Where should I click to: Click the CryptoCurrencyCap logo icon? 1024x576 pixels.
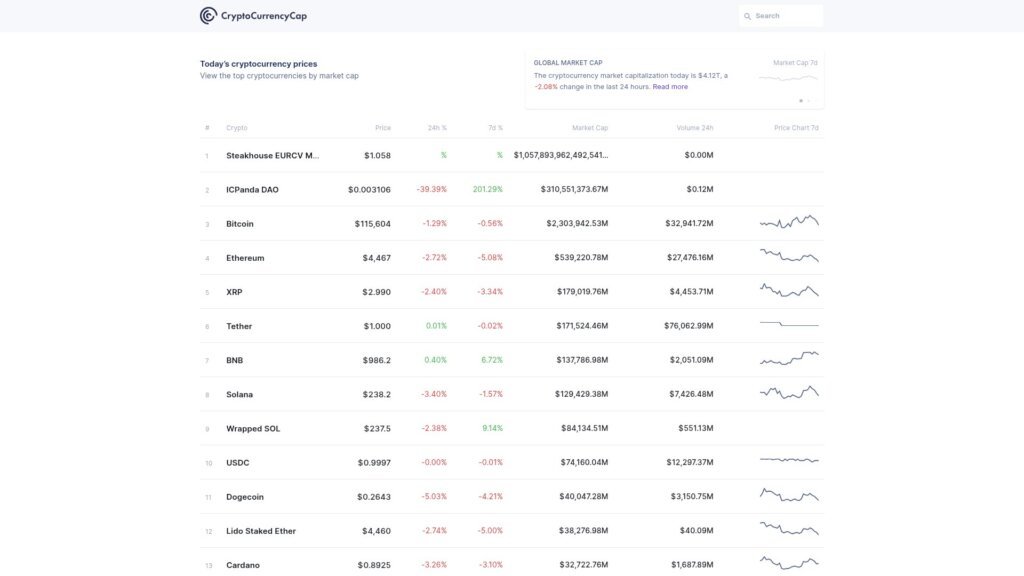[x=208, y=16]
